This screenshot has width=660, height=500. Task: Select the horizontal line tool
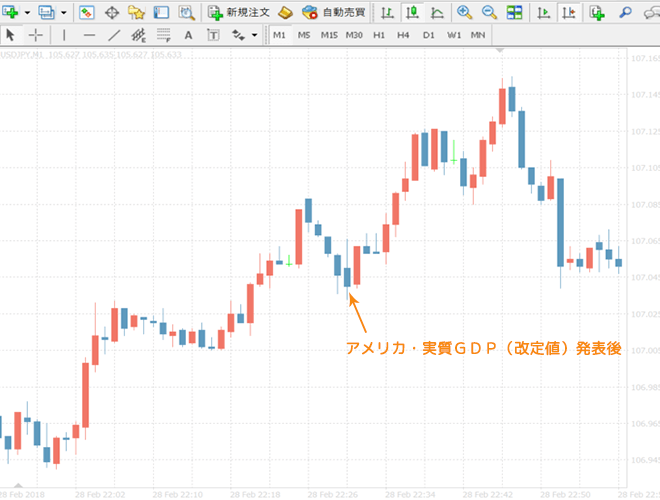click(89, 35)
